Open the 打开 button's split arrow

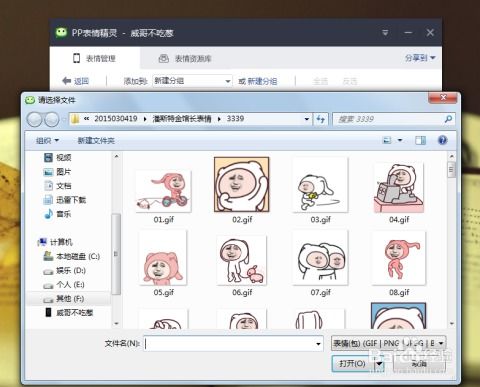point(379,364)
